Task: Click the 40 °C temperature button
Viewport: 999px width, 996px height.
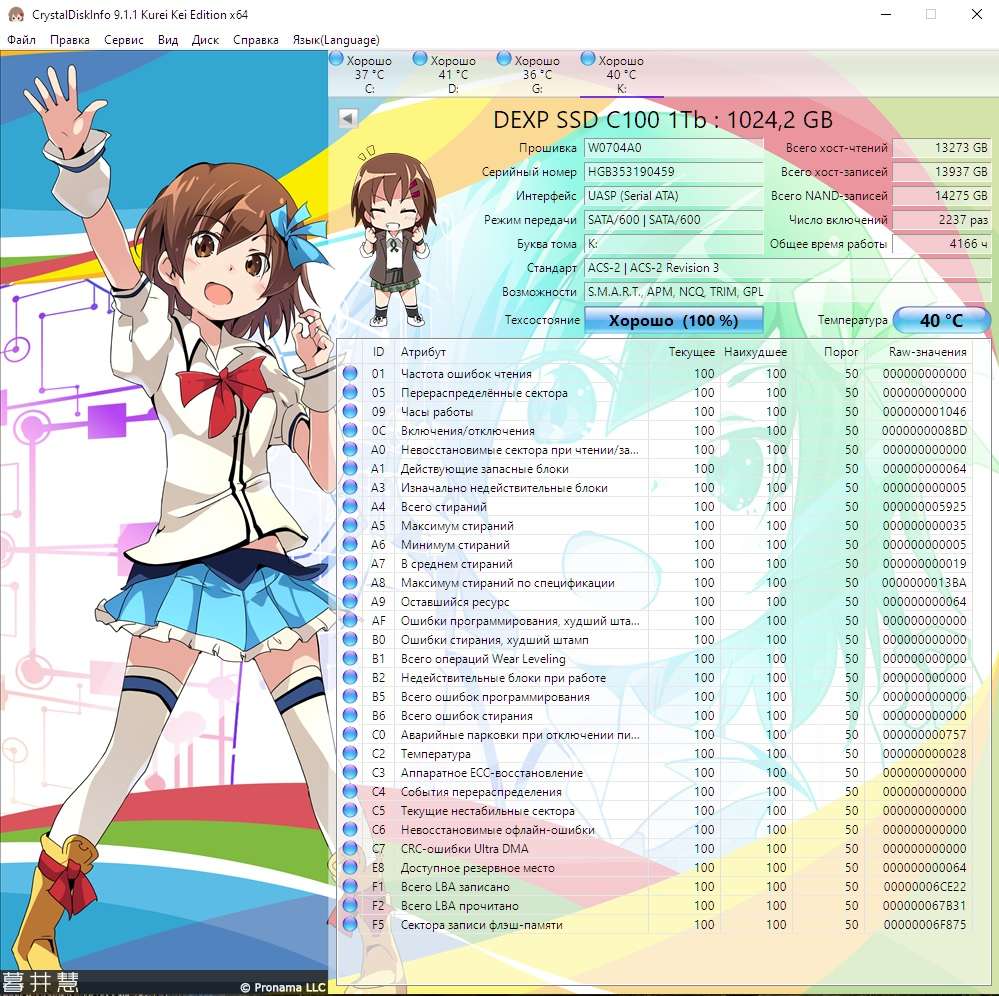Action: pyautogui.click(x=941, y=321)
